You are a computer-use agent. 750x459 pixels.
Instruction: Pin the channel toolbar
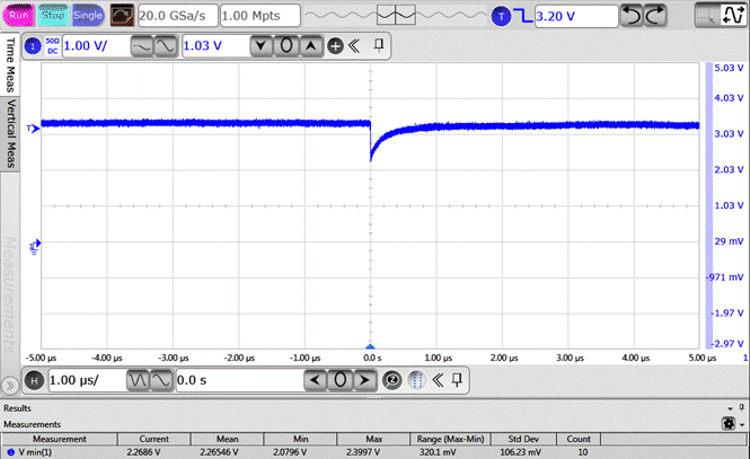(x=379, y=45)
